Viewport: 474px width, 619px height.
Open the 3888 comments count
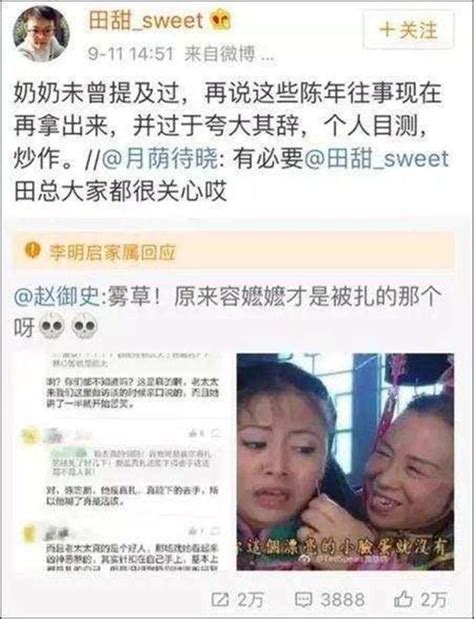[342, 600]
